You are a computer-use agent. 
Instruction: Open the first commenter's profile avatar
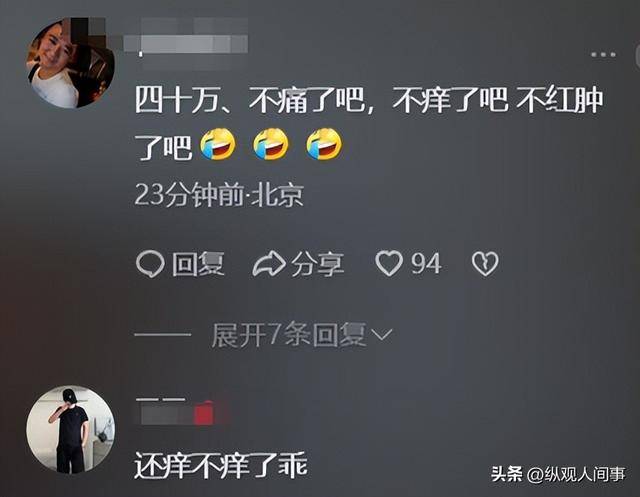pyautogui.click(x=71, y=63)
